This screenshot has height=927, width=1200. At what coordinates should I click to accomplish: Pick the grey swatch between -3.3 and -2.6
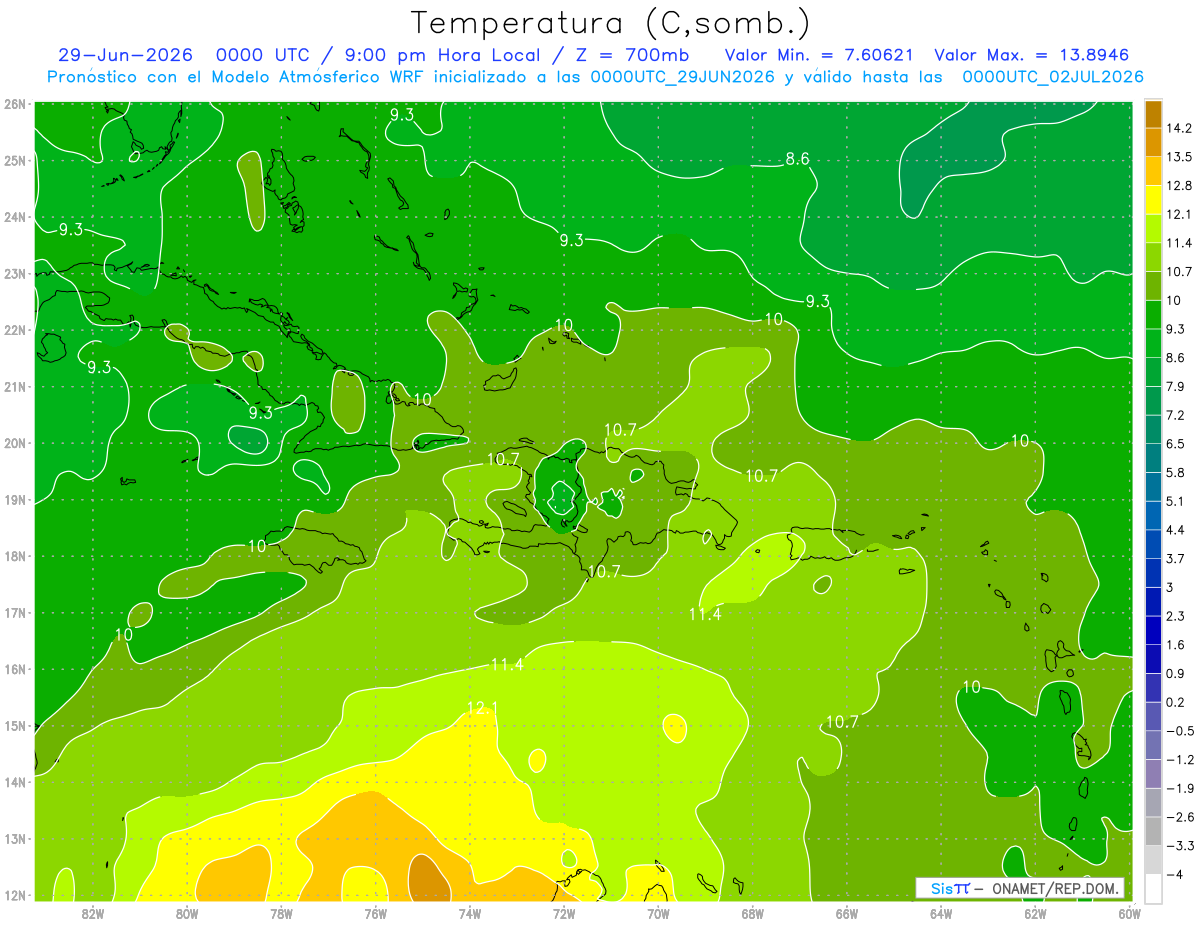pos(1154,831)
